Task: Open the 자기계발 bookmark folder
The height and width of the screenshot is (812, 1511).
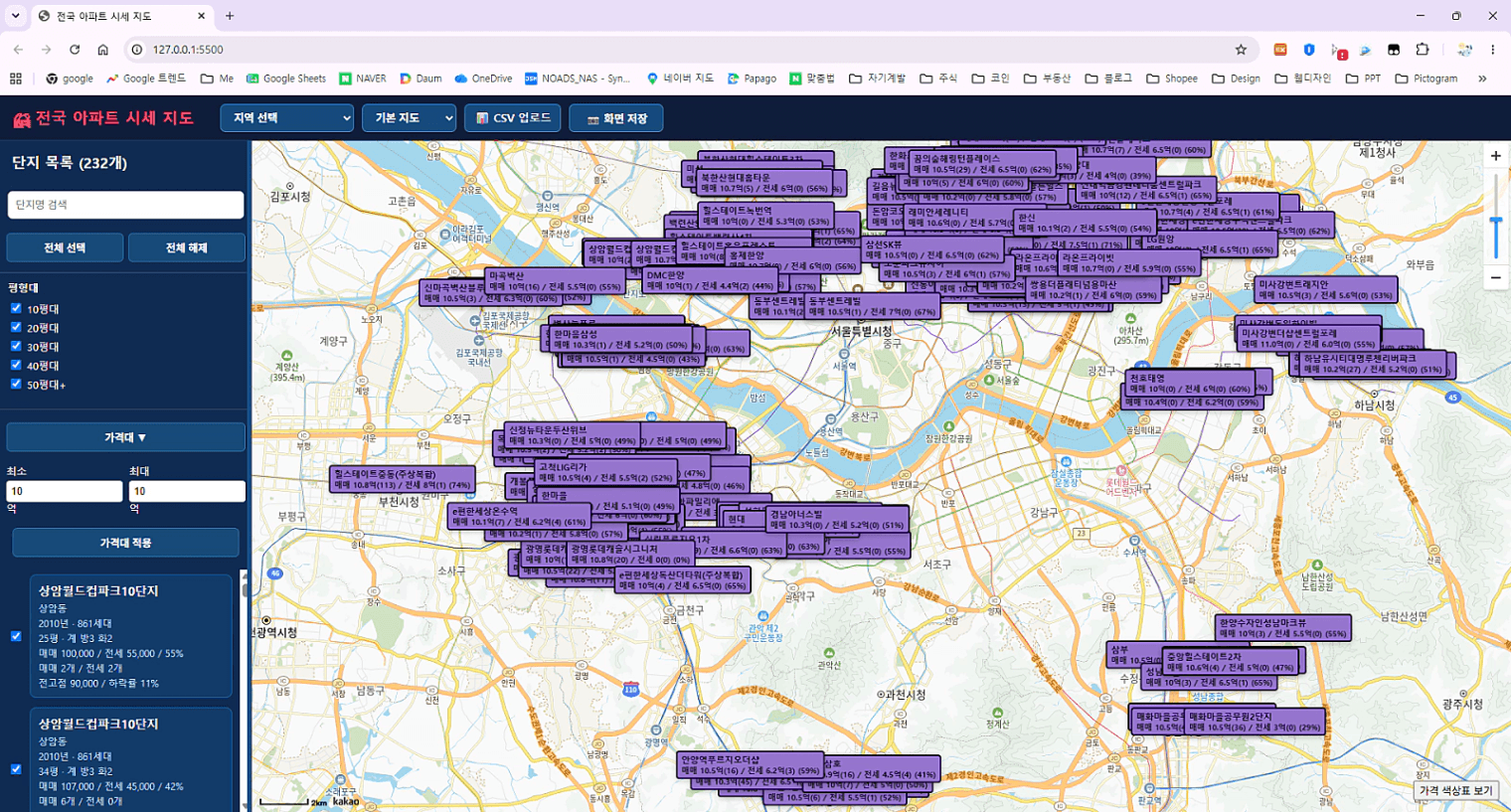Action: (877, 79)
